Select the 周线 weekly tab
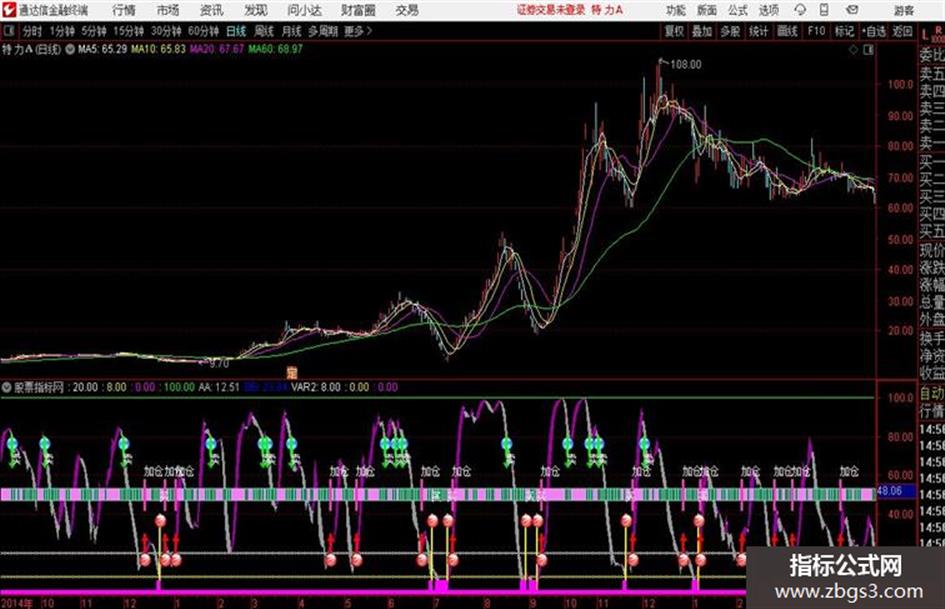The width and height of the screenshot is (945, 609). [x=264, y=31]
